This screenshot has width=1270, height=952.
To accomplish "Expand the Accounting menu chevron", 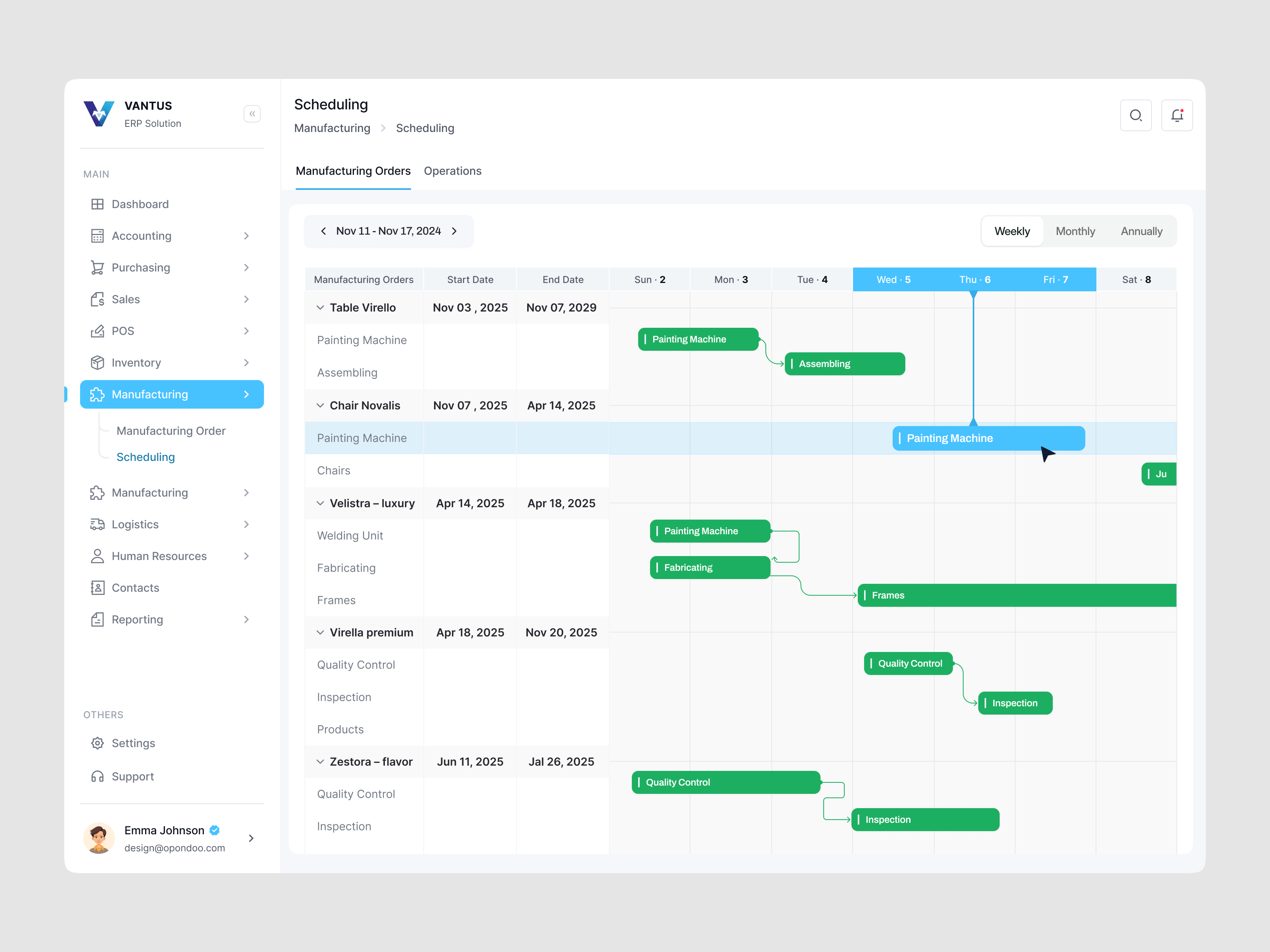I will click(x=246, y=236).
